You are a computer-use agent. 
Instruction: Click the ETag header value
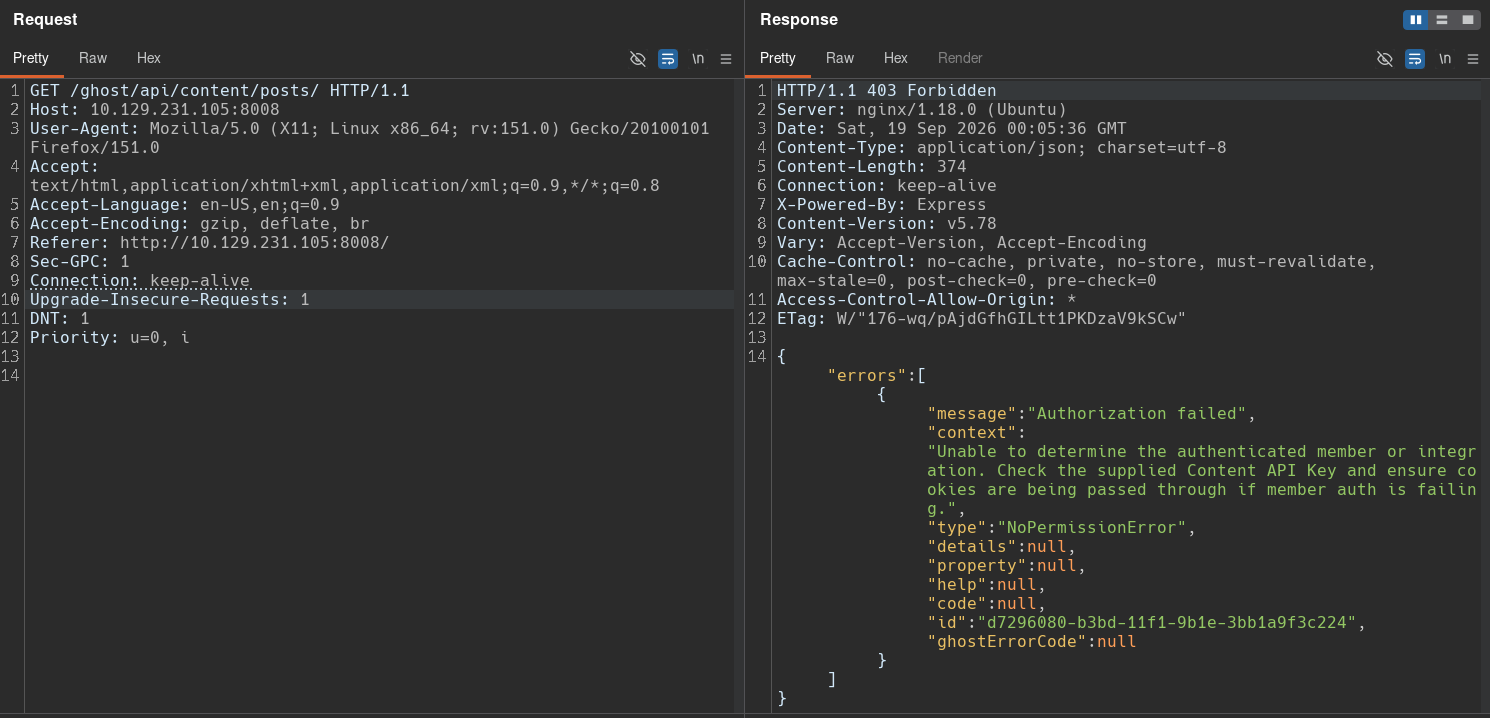pos(1011,318)
